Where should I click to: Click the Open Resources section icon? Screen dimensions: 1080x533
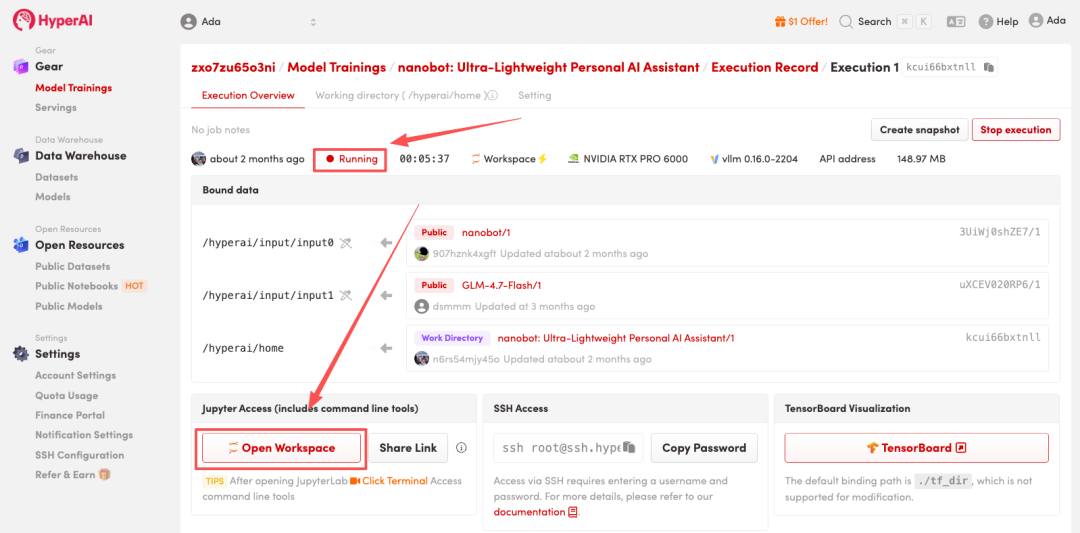(21, 245)
